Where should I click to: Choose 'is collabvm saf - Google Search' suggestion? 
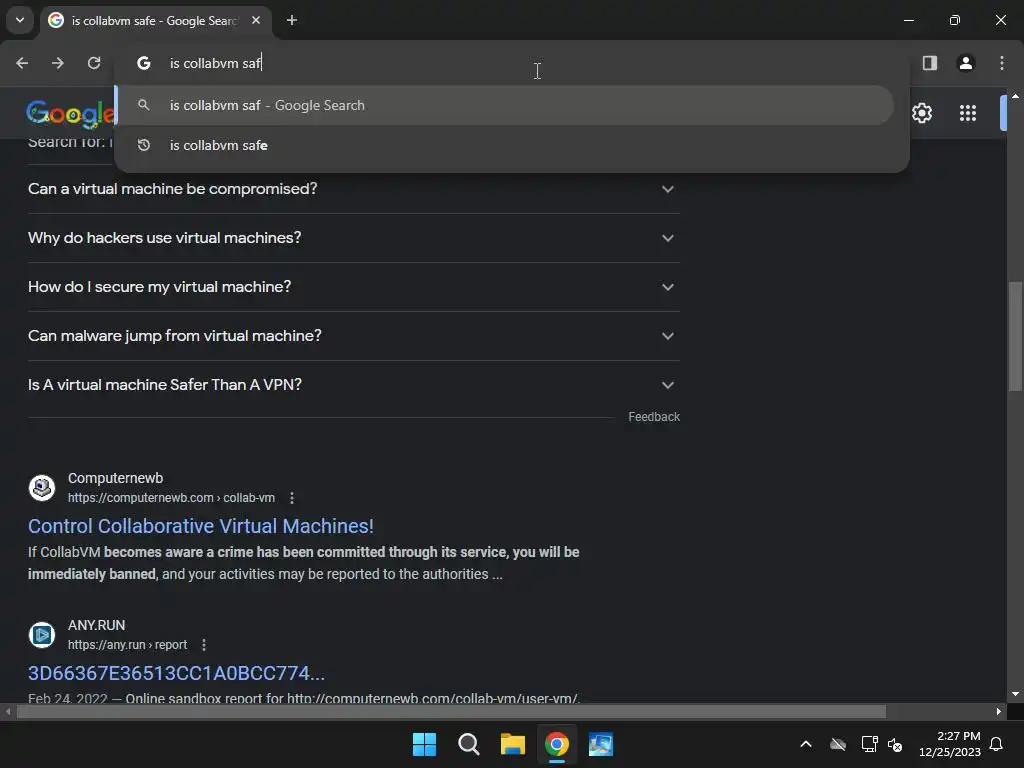[x=504, y=105]
